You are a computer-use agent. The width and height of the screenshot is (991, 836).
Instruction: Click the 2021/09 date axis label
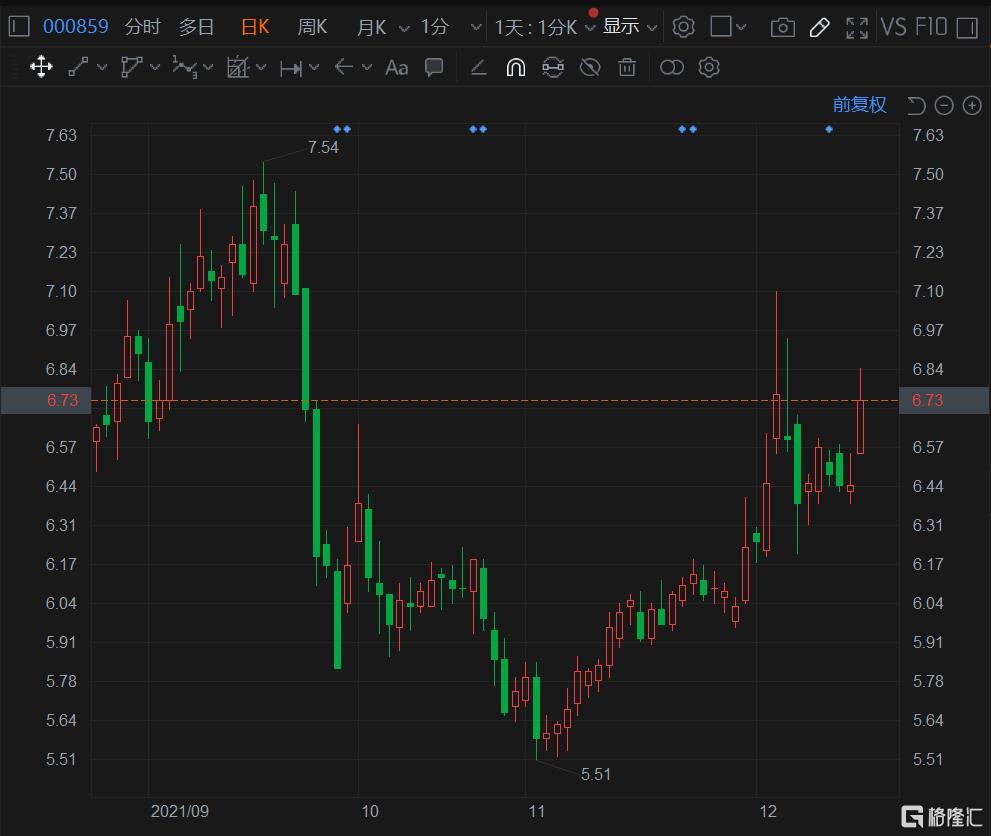[179, 811]
